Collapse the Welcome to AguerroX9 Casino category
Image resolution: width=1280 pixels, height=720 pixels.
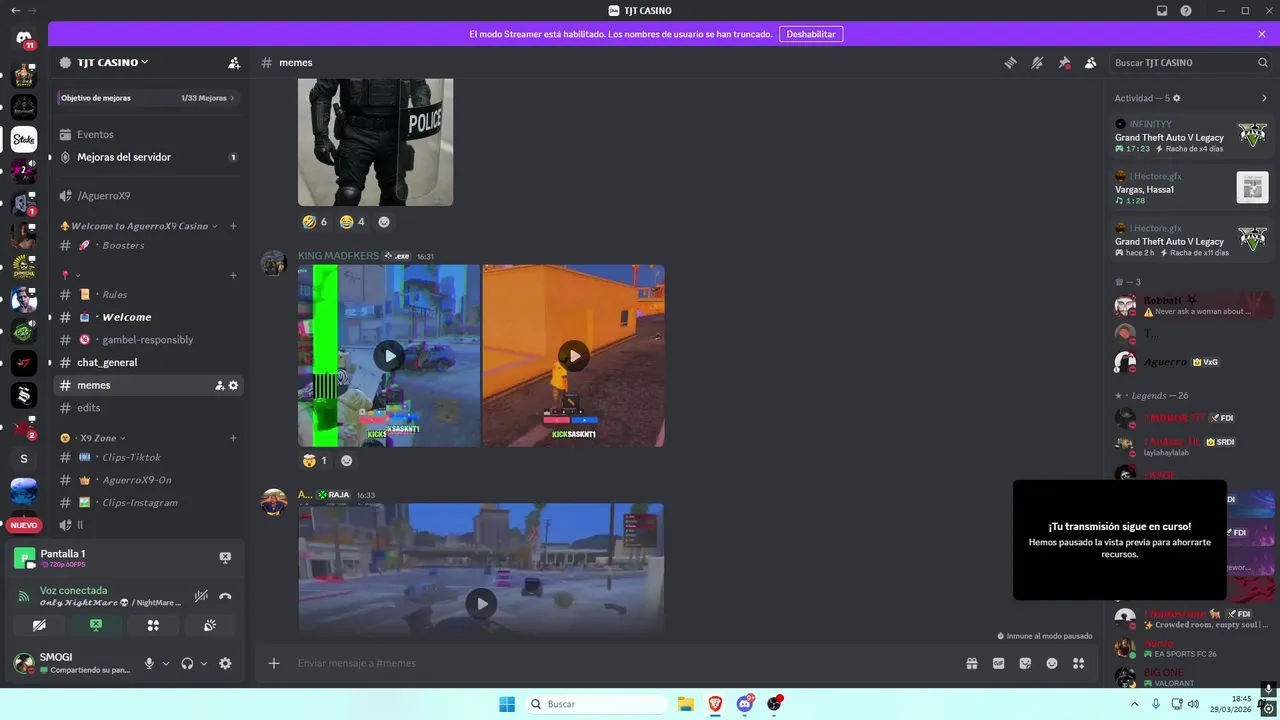pyautogui.click(x=139, y=226)
